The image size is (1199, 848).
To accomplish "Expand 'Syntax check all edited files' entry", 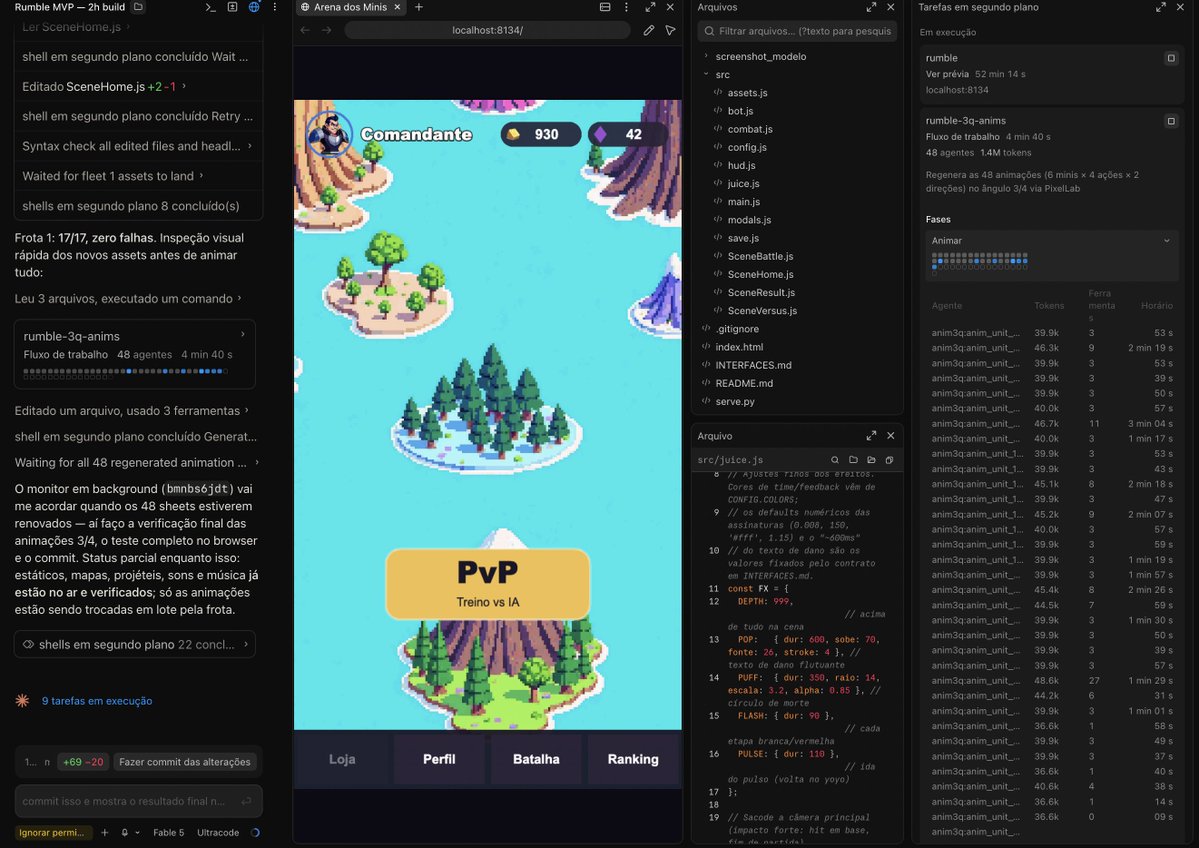I will click(138, 146).
